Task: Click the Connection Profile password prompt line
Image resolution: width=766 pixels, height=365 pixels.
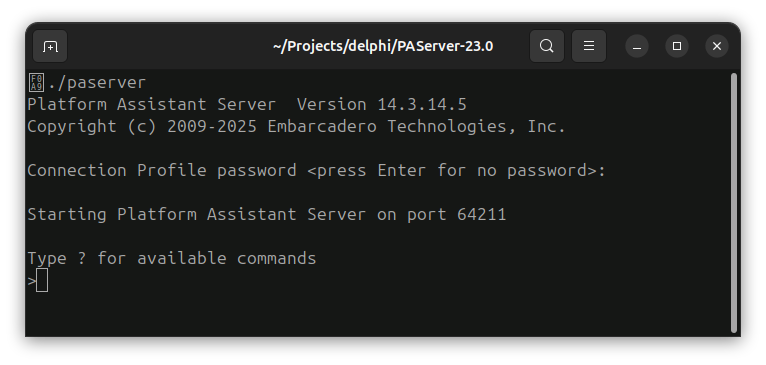Action: click(317, 171)
